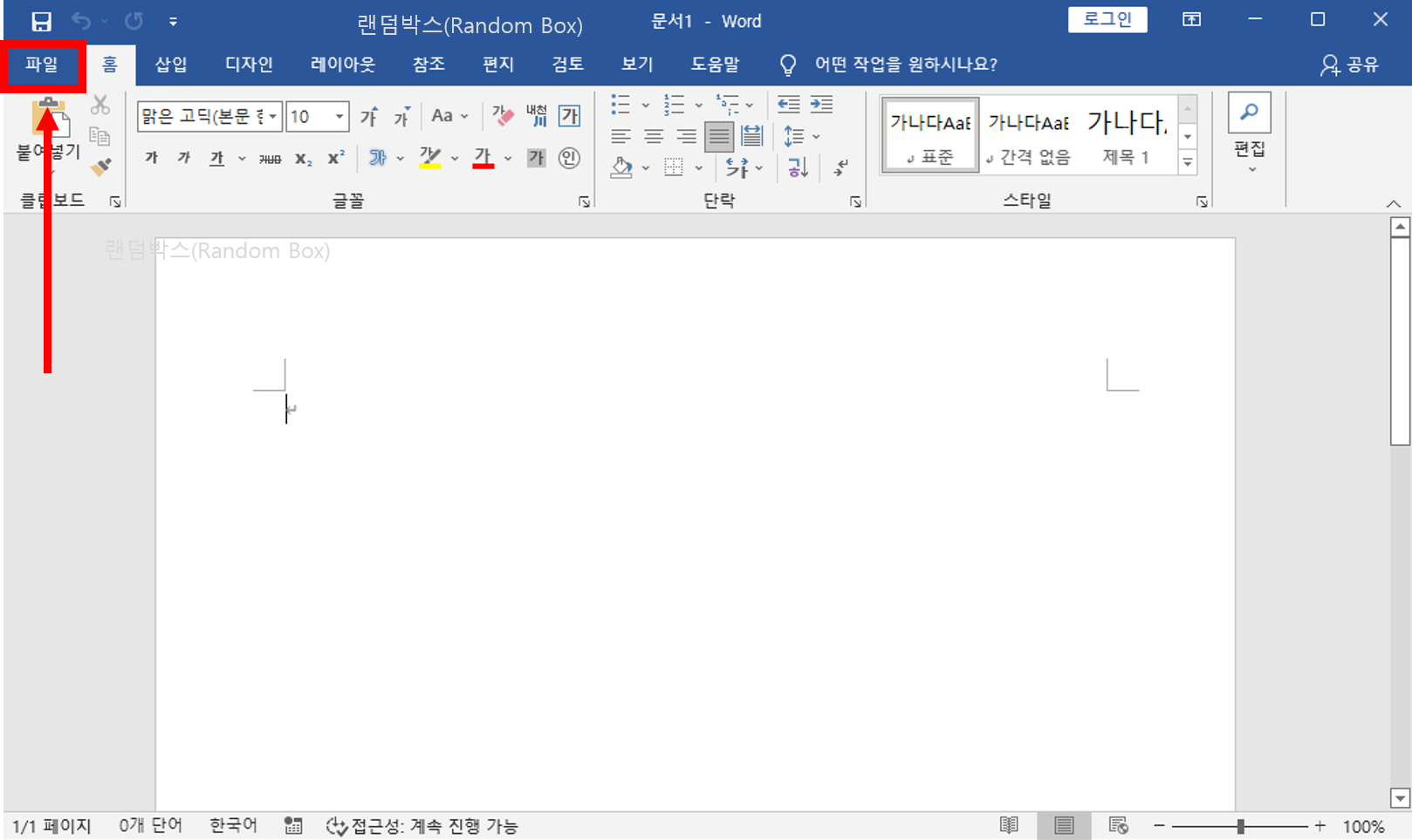The width and height of the screenshot is (1412, 840).
Task: Undo the last action
Action: click(x=81, y=21)
